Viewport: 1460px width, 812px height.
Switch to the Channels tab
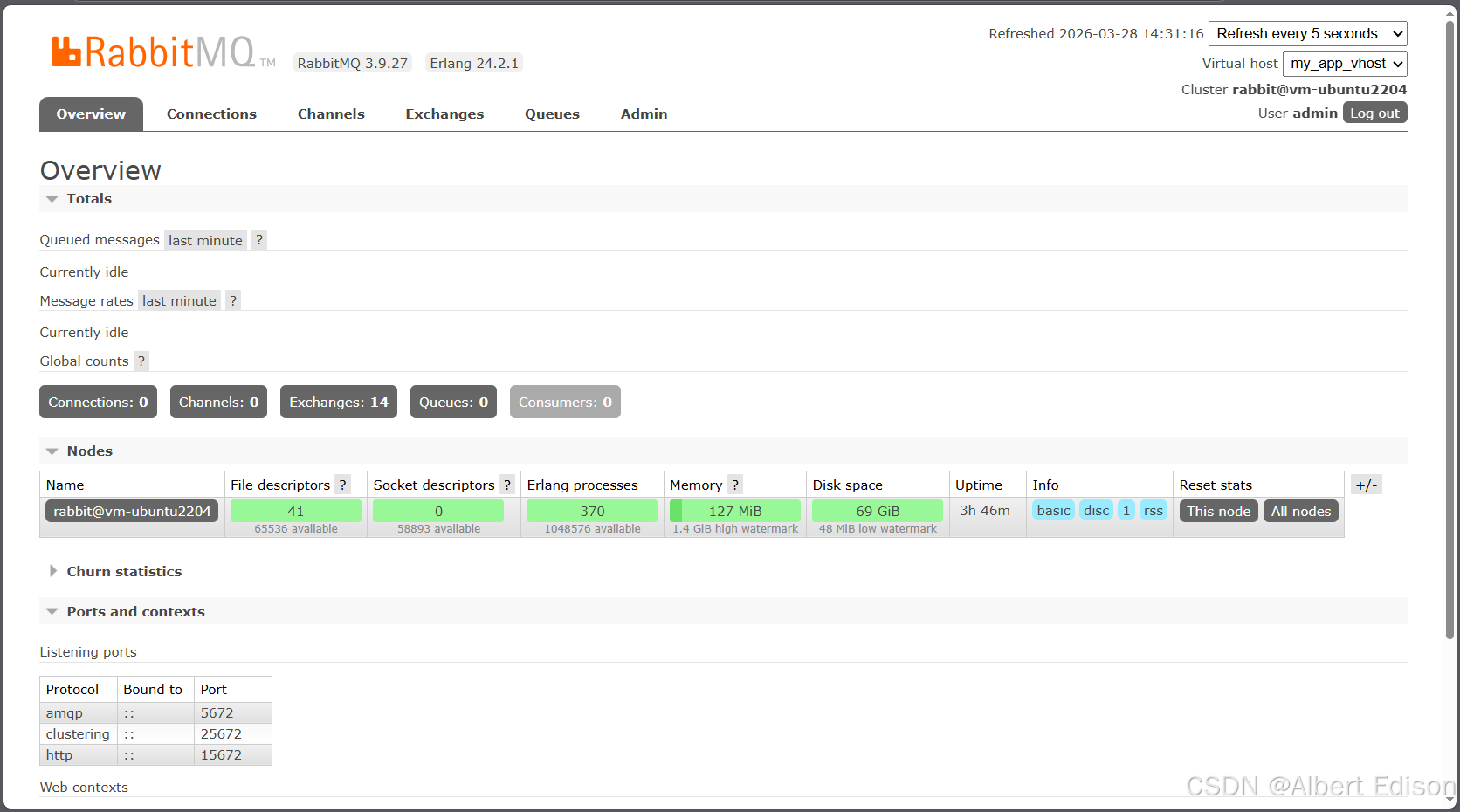click(331, 114)
